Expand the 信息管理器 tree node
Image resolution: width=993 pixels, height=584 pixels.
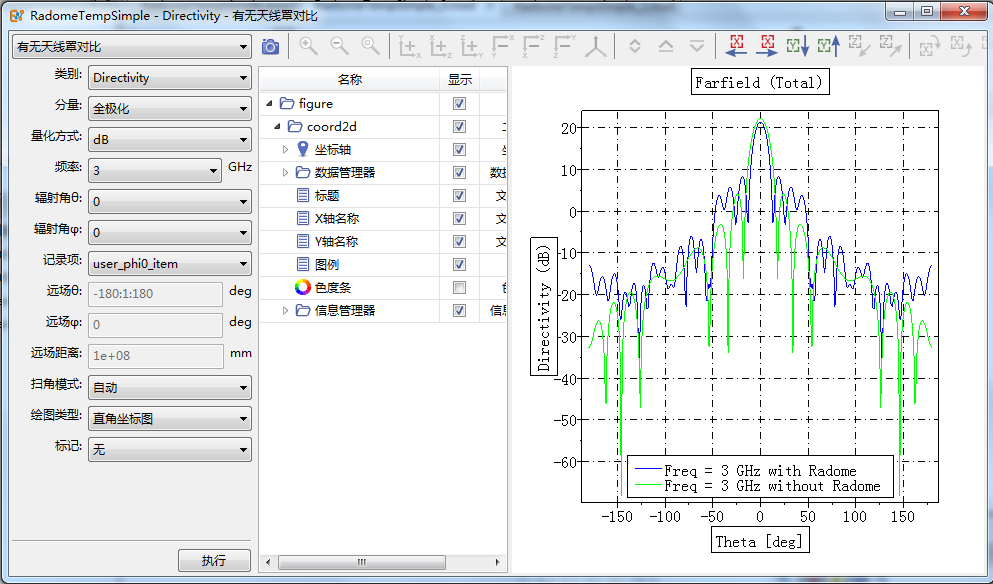pos(285,310)
